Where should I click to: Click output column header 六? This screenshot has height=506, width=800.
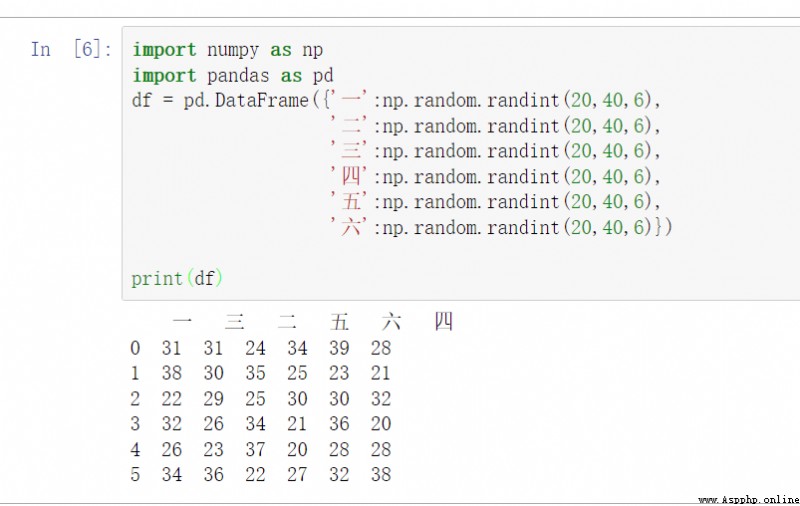pos(391,321)
